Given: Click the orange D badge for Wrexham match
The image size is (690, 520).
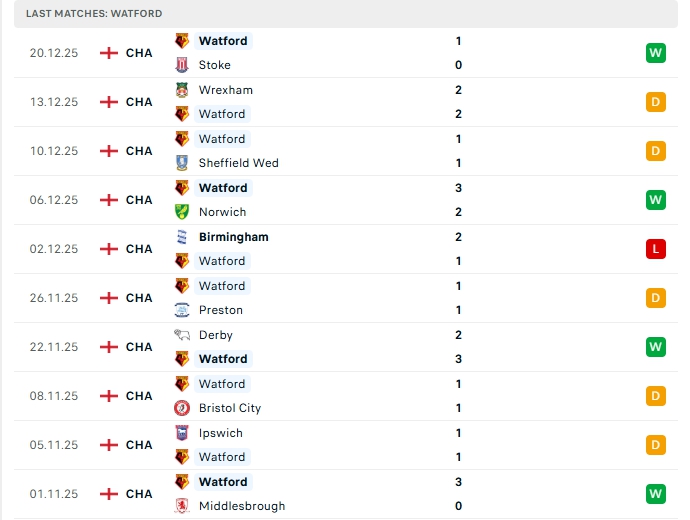Looking at the screenshot, I should tap(656, 102).
